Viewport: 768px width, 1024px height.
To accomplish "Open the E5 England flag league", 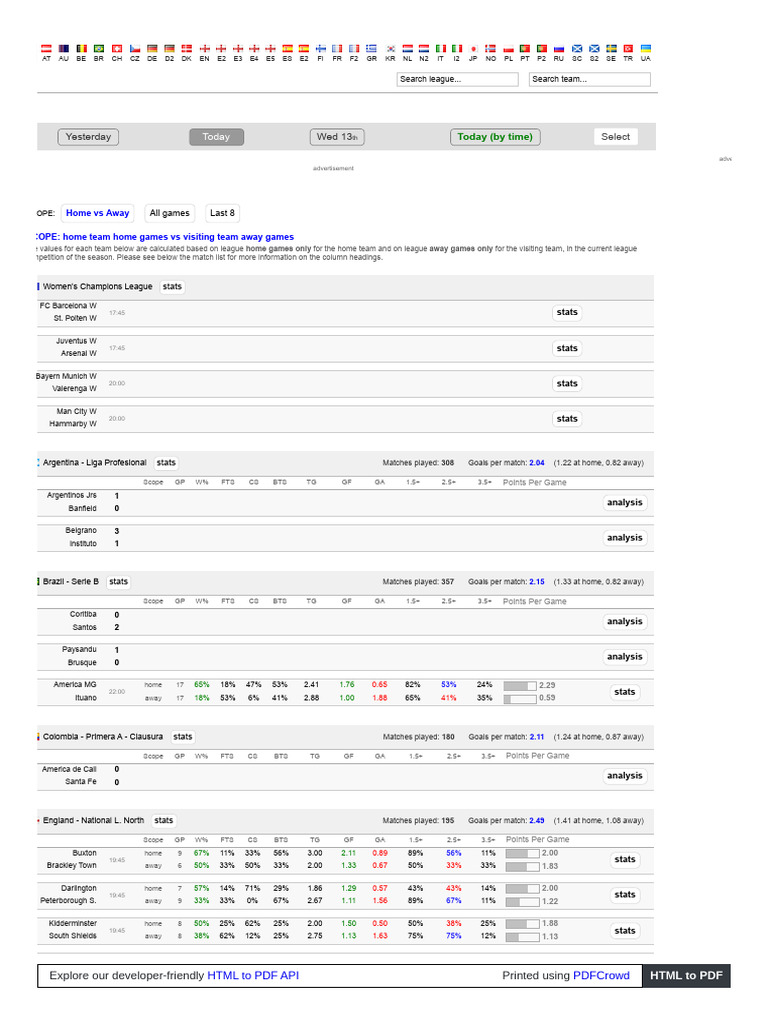I will pyautogui.click(x=270, y=49).
